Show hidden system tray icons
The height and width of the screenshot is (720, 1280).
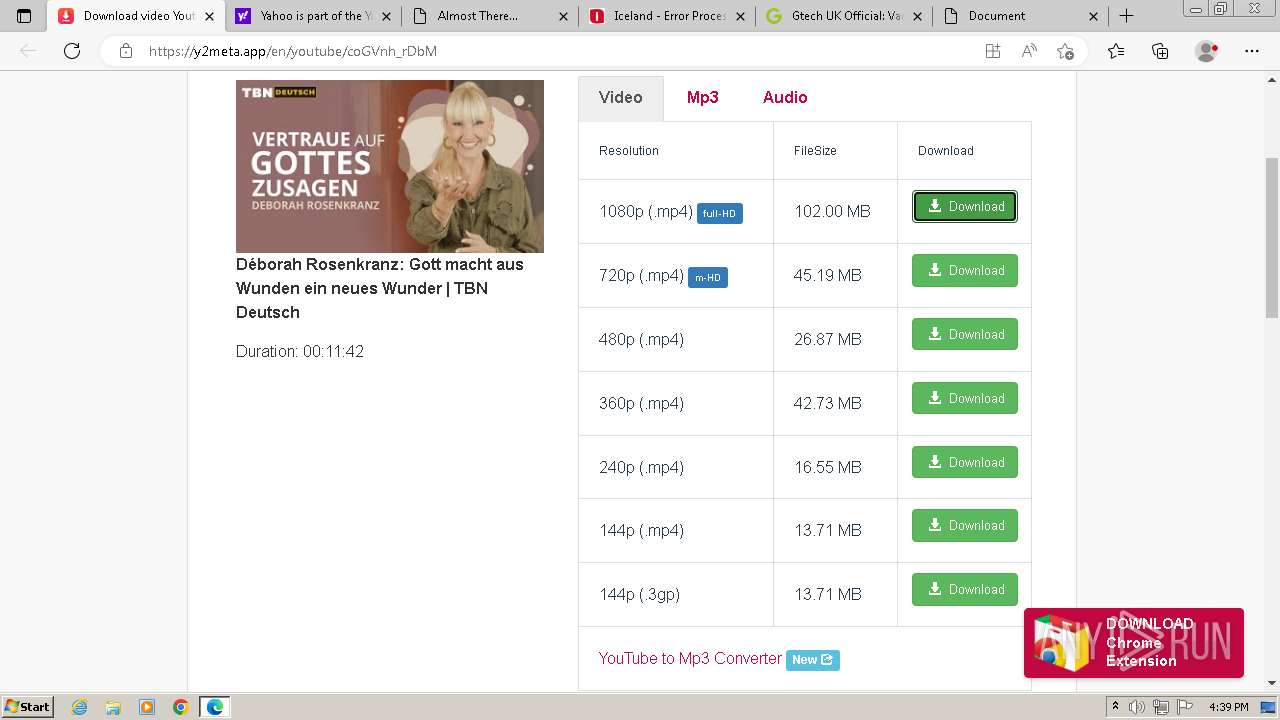coord(1116,707)
